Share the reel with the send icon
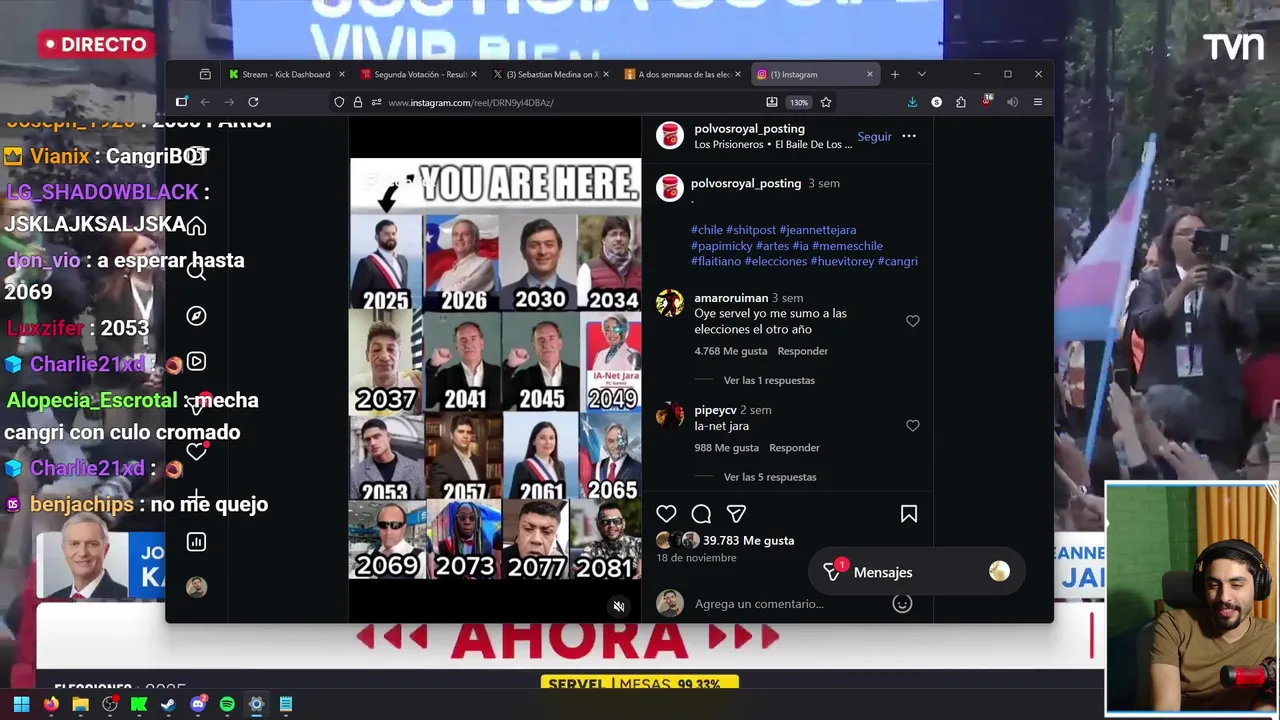This screenshot has width=1280, height=720. [x=736, y=514]
